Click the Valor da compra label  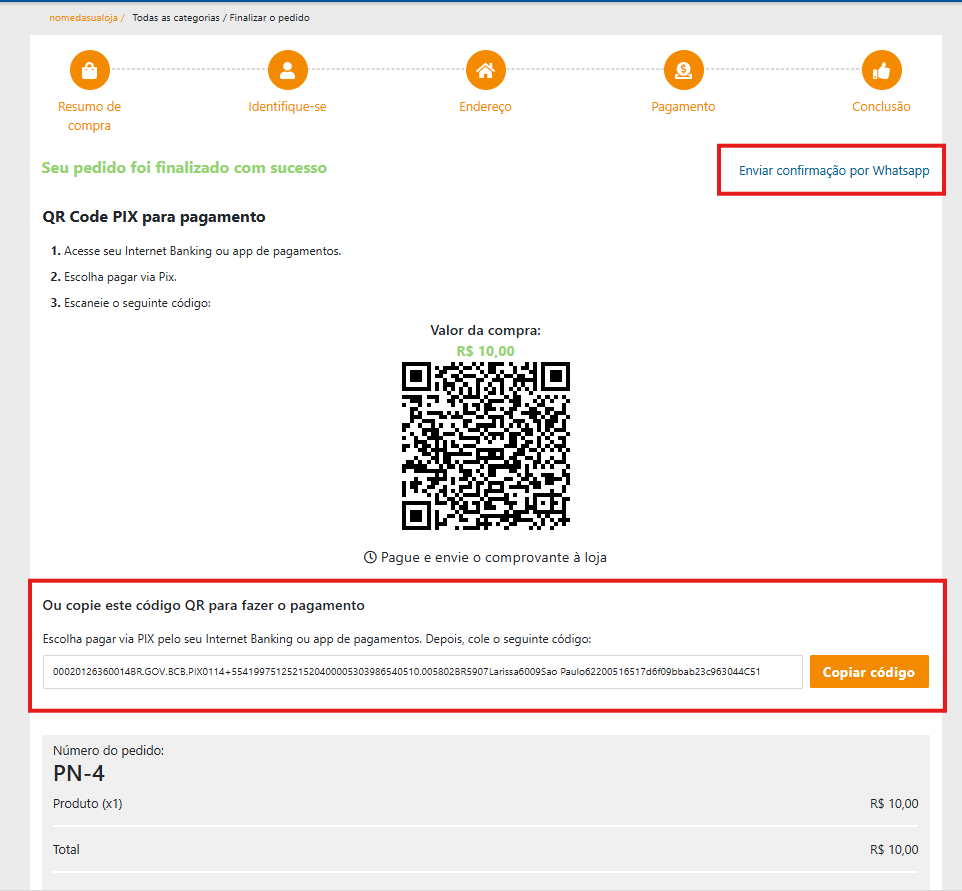tap(485, 330)
